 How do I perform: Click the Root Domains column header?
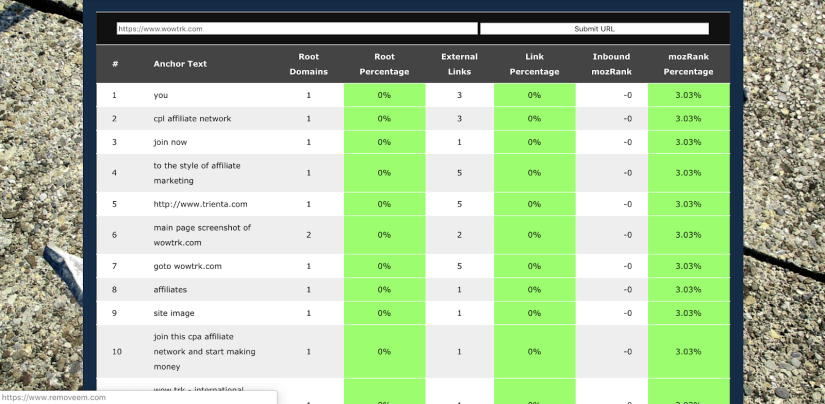308,64
